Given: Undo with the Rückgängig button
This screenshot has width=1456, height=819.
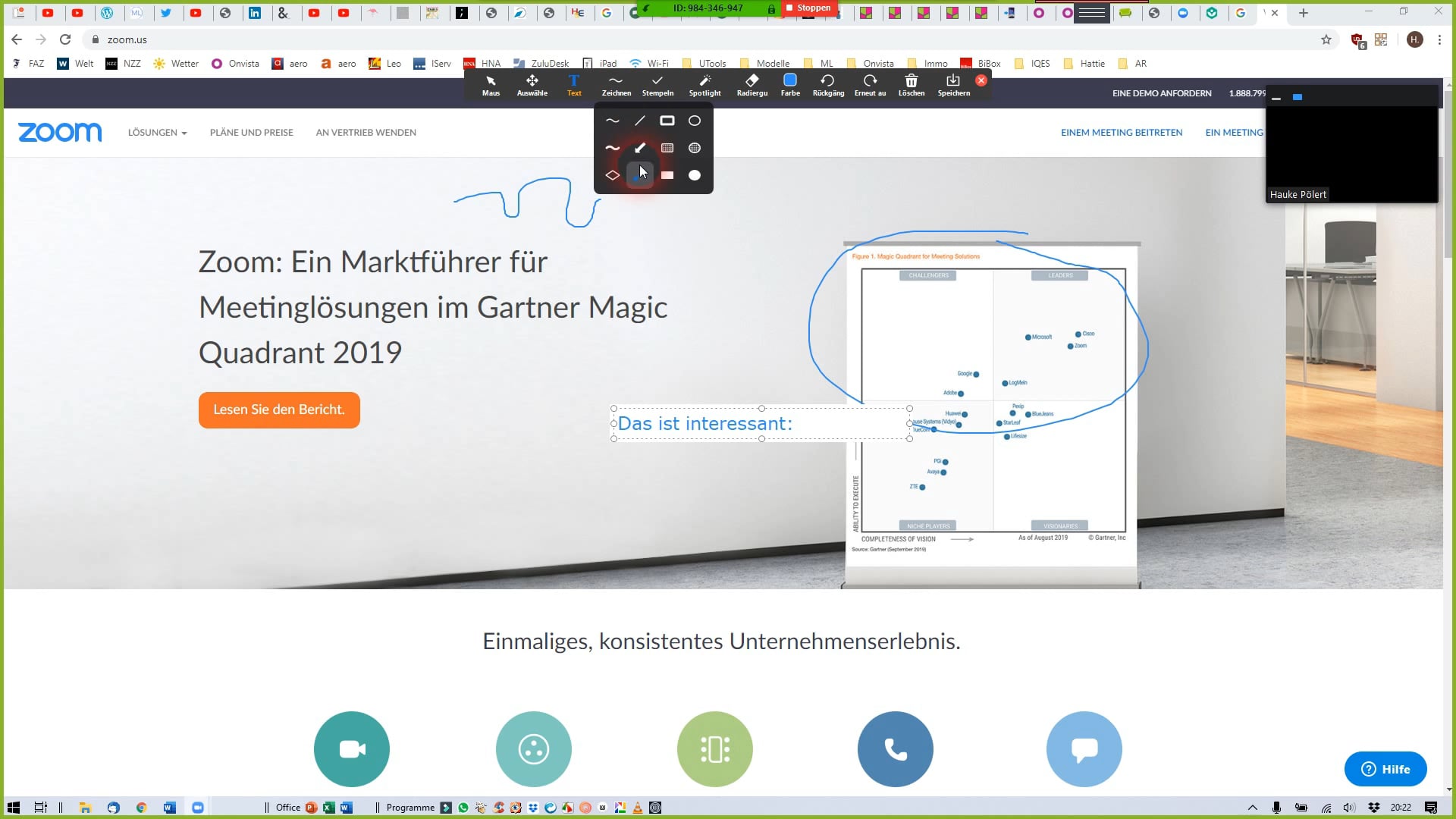Looking at the screenshot, I should (828, 85).
